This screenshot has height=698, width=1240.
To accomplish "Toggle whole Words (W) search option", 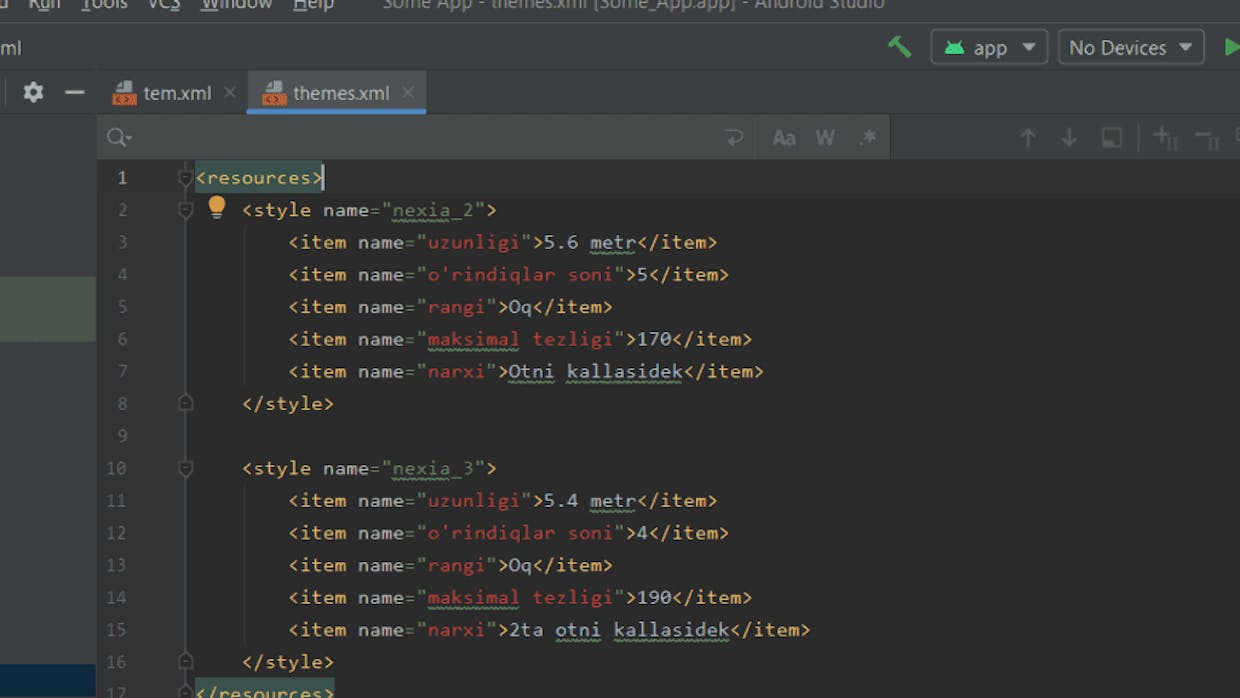I will (825, 138).
